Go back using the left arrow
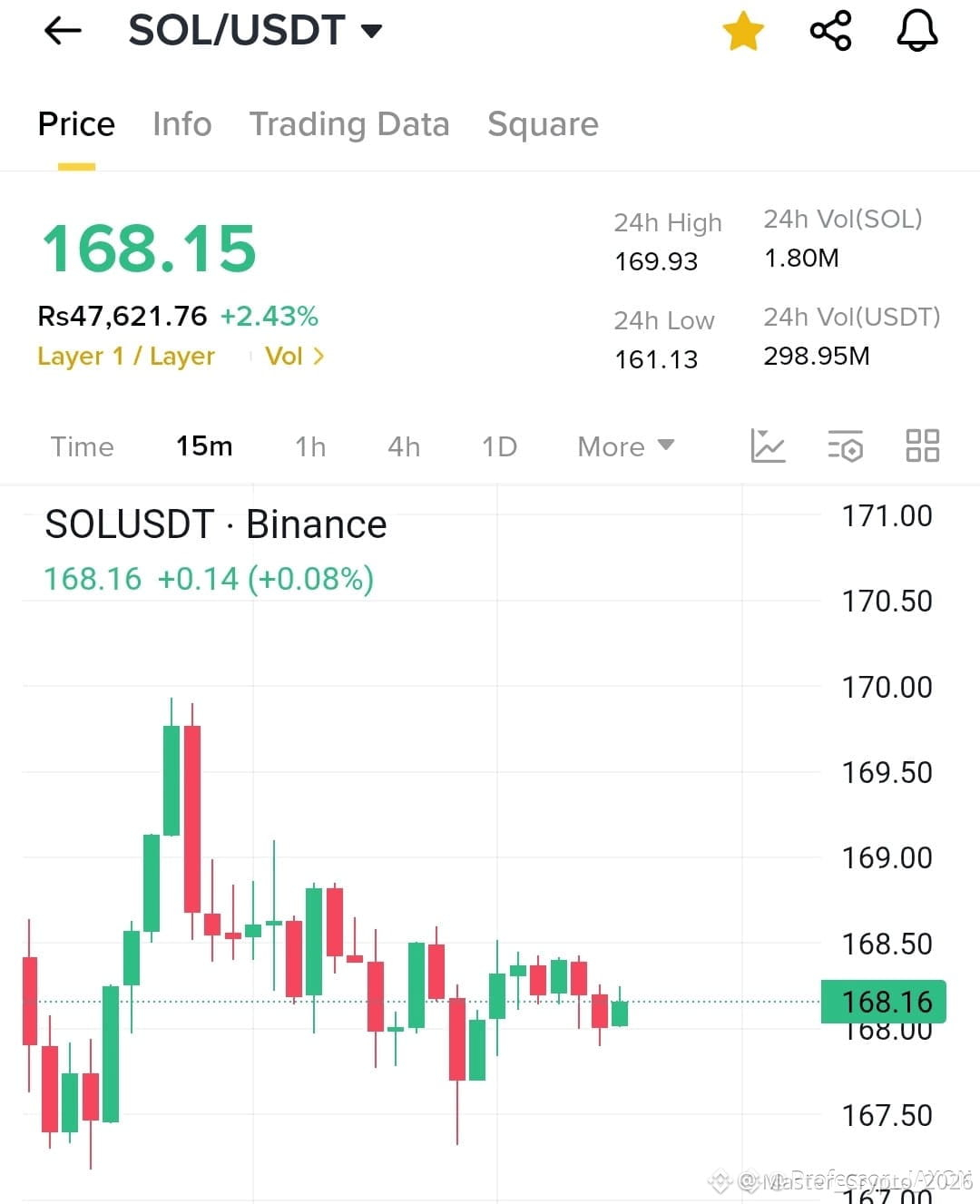Screen dimensions: 980x1204 tap(63, 31)
